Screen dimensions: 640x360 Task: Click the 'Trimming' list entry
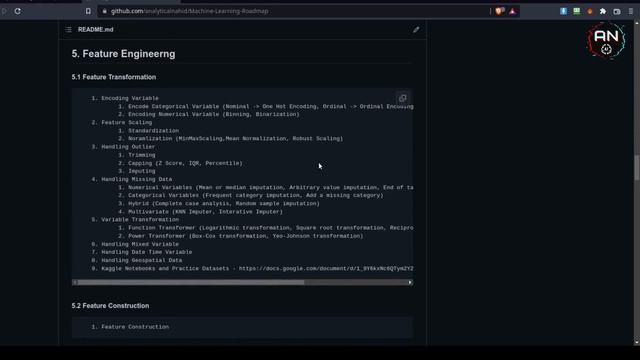coord(137,155)
